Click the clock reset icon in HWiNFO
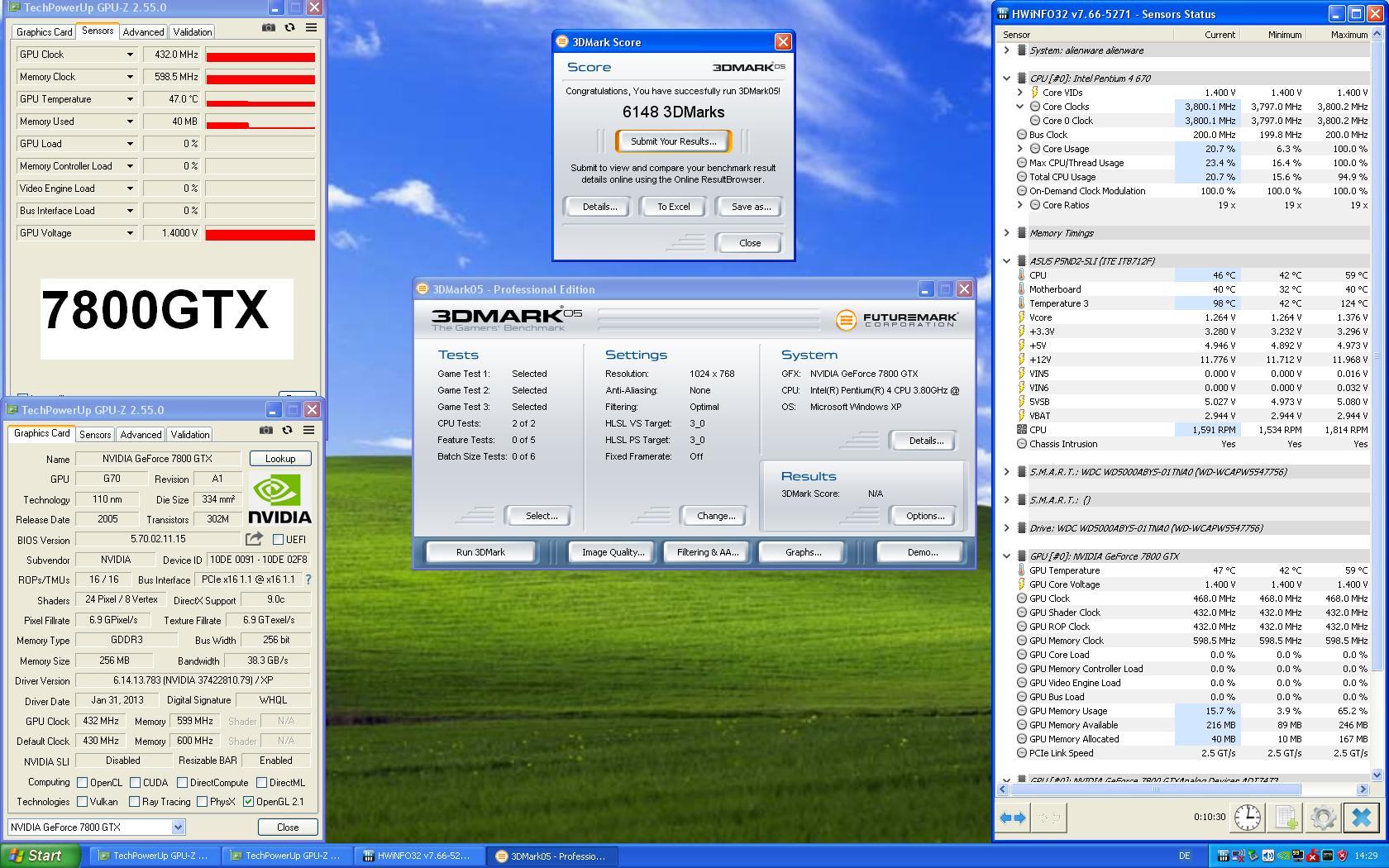Image resolution: width=1389 pixels, height=868 pixels. (x=1247, y=818)
